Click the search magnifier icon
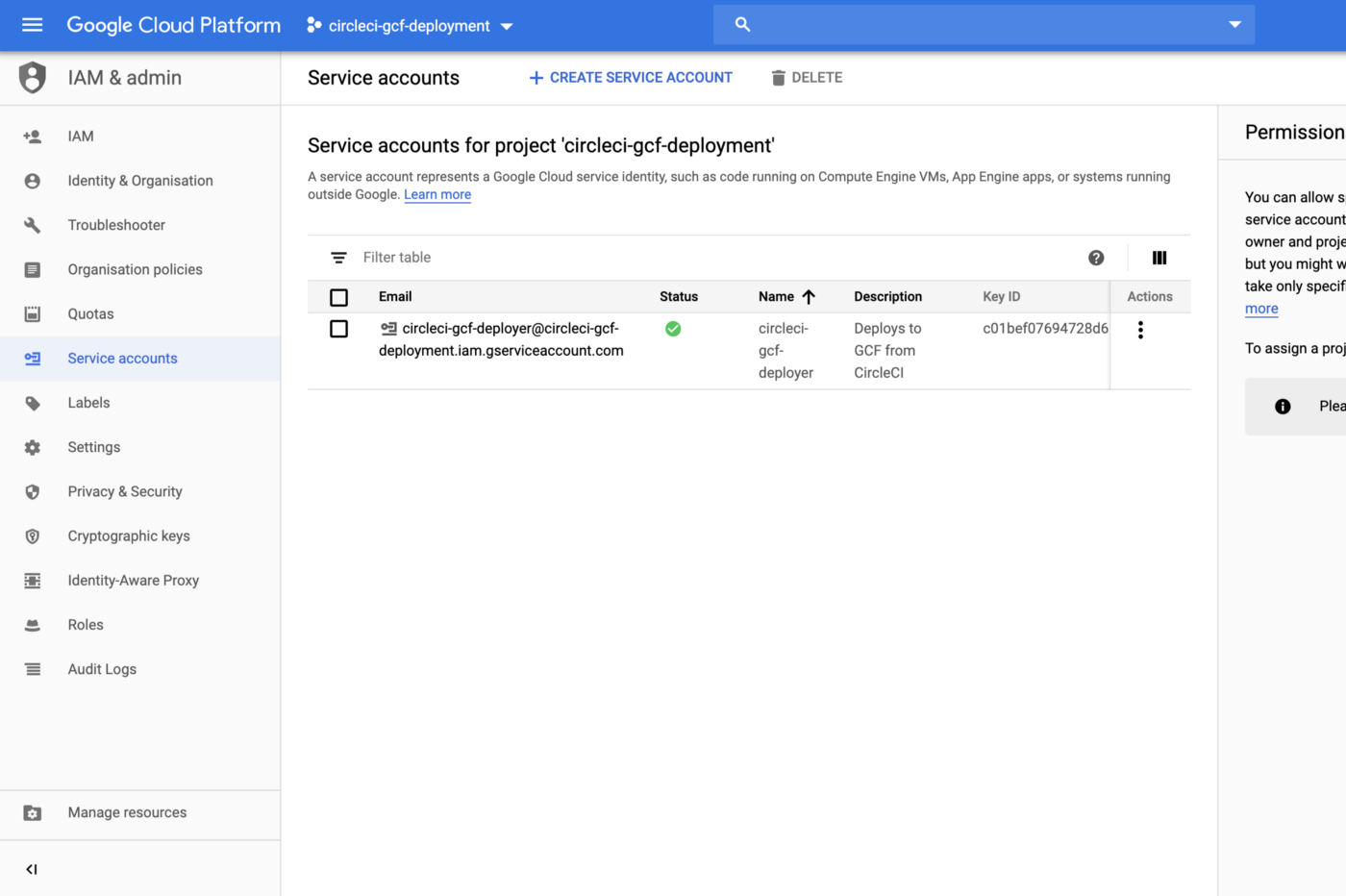The height and width of the screenshot is (896, 1346). (742, 25)
